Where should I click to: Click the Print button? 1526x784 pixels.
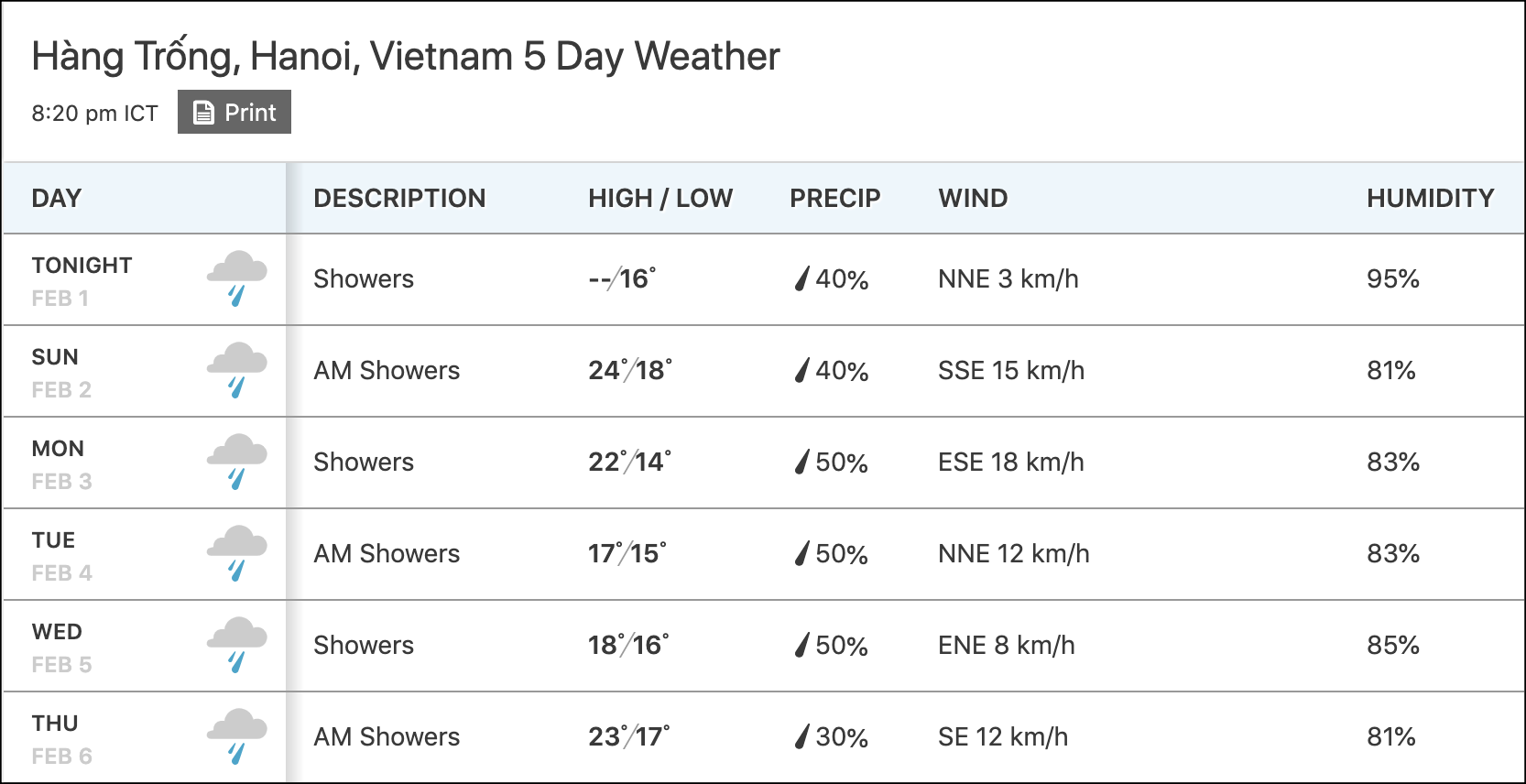tap(234, 112)
